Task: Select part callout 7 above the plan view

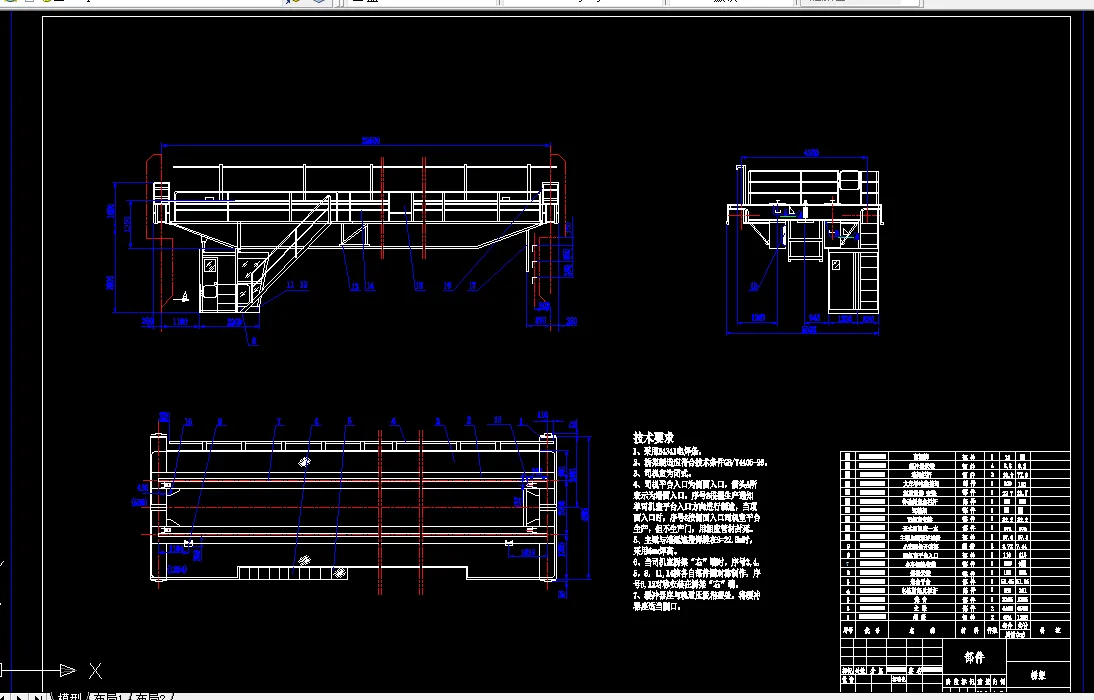Action: tap(279, 422)
